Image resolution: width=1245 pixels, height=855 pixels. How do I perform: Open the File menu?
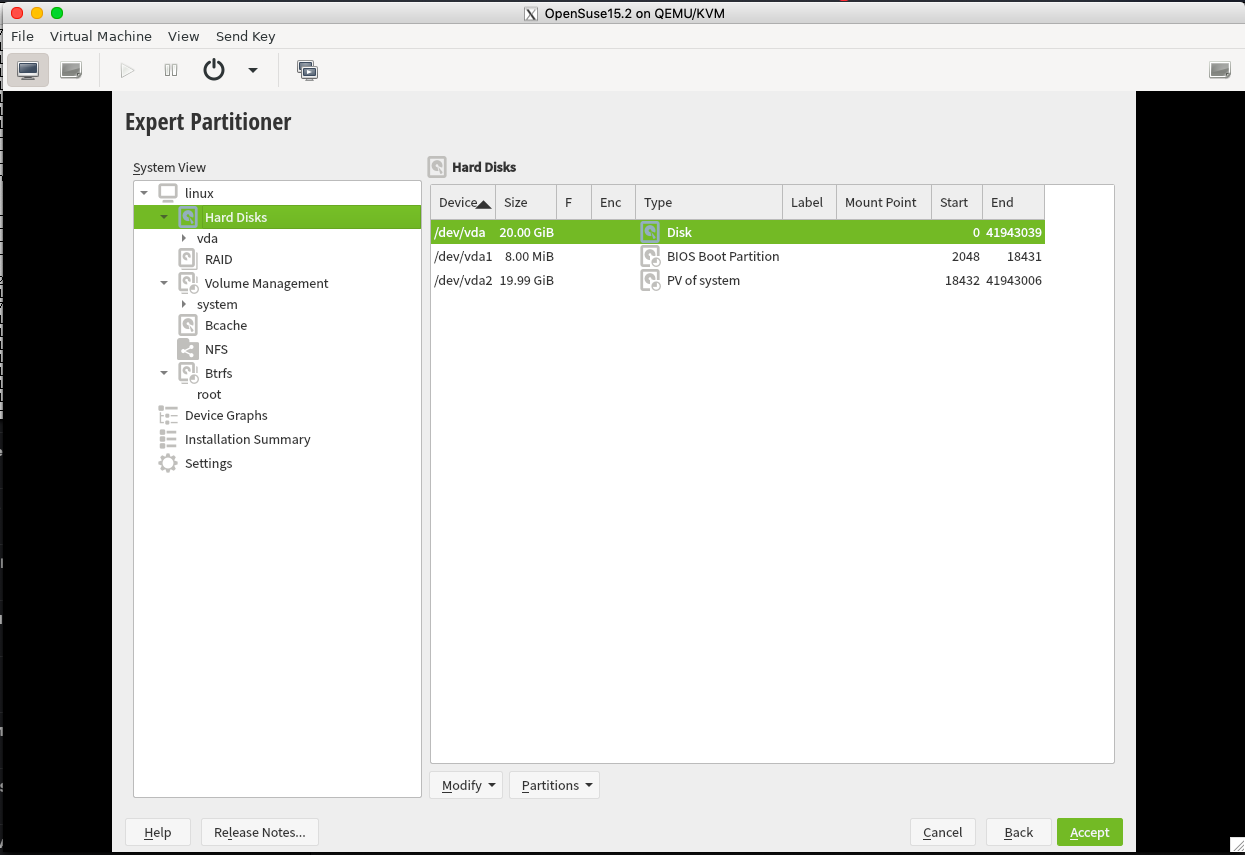tap(22, 36)
